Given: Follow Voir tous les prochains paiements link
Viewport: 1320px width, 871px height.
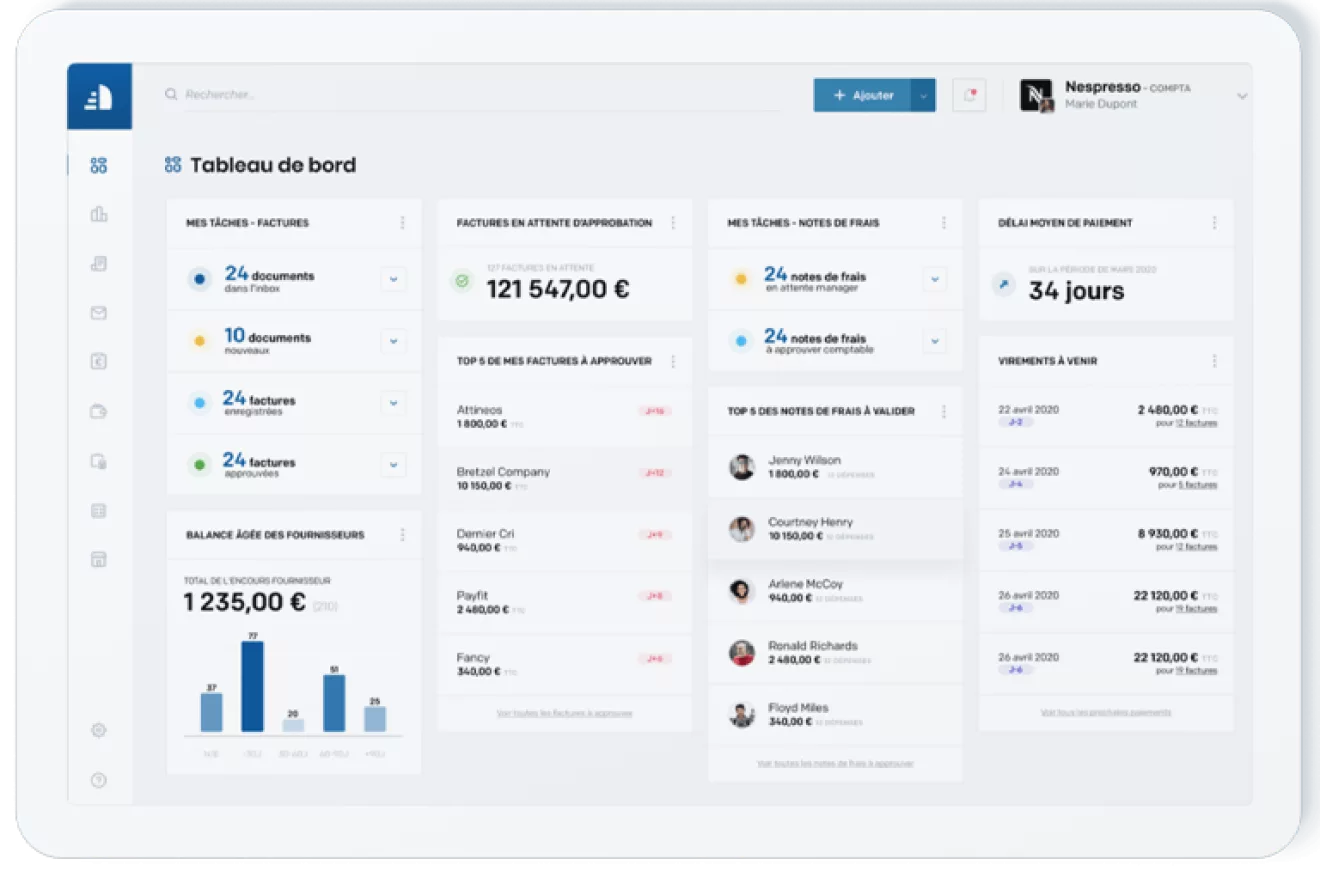Looking at the screenshot, I should click(x=1106, y=712).
